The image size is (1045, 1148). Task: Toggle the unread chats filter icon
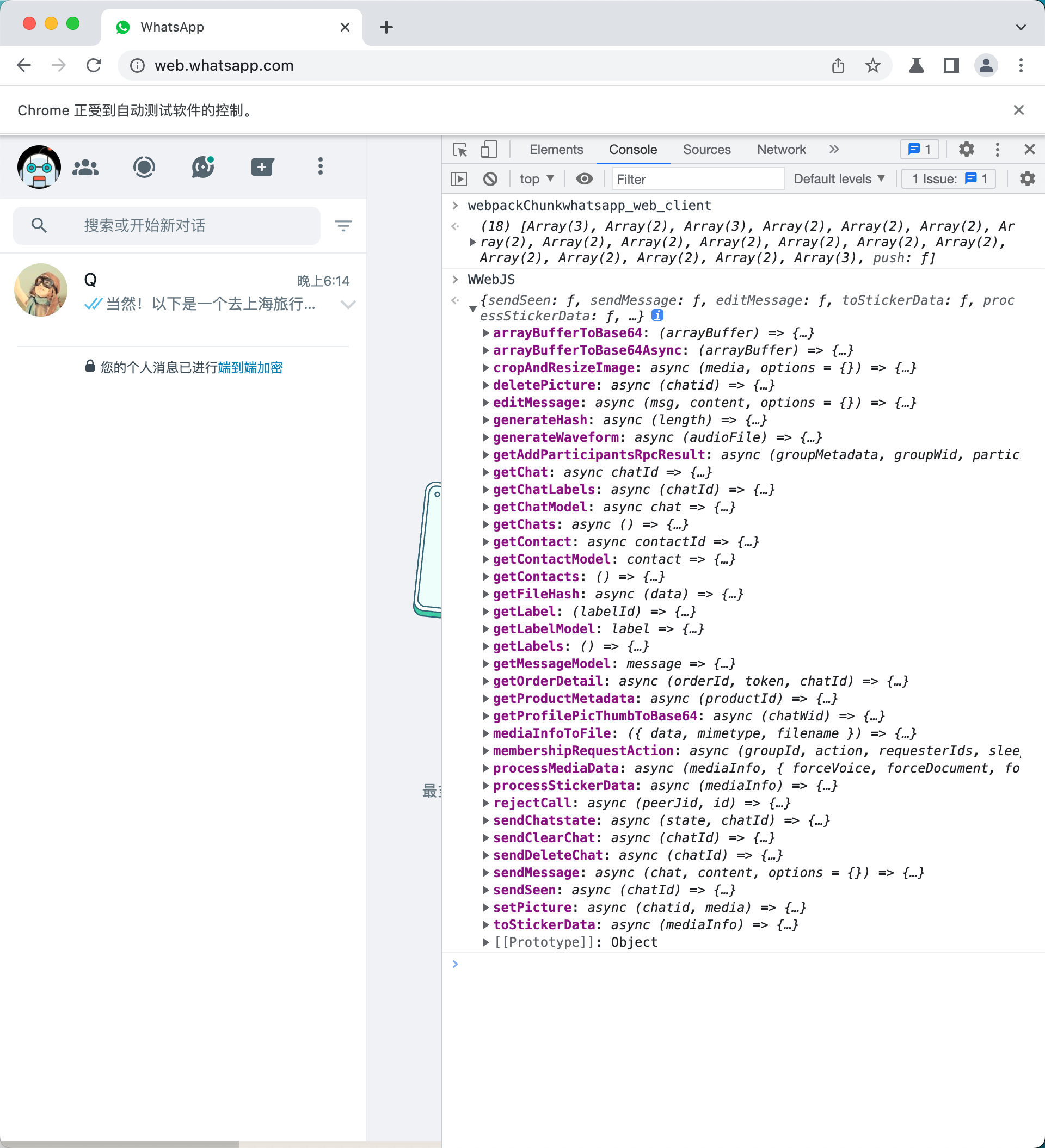click(x=343, y=225)
